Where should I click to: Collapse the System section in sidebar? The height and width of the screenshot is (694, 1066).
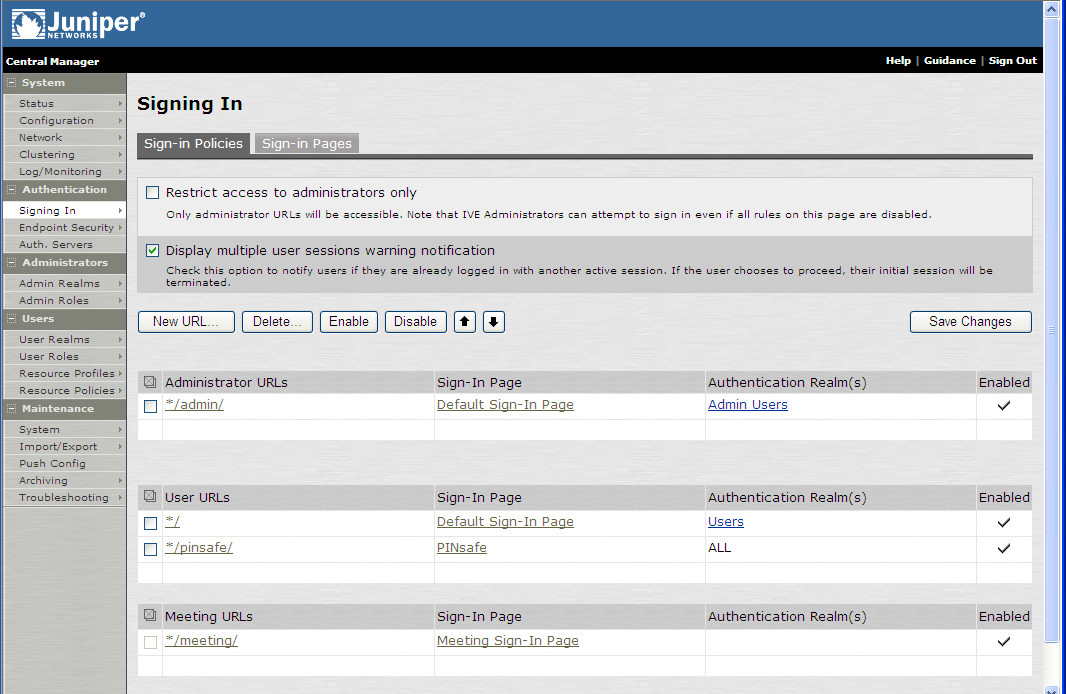pyautogui.click(x=12, y=83)
